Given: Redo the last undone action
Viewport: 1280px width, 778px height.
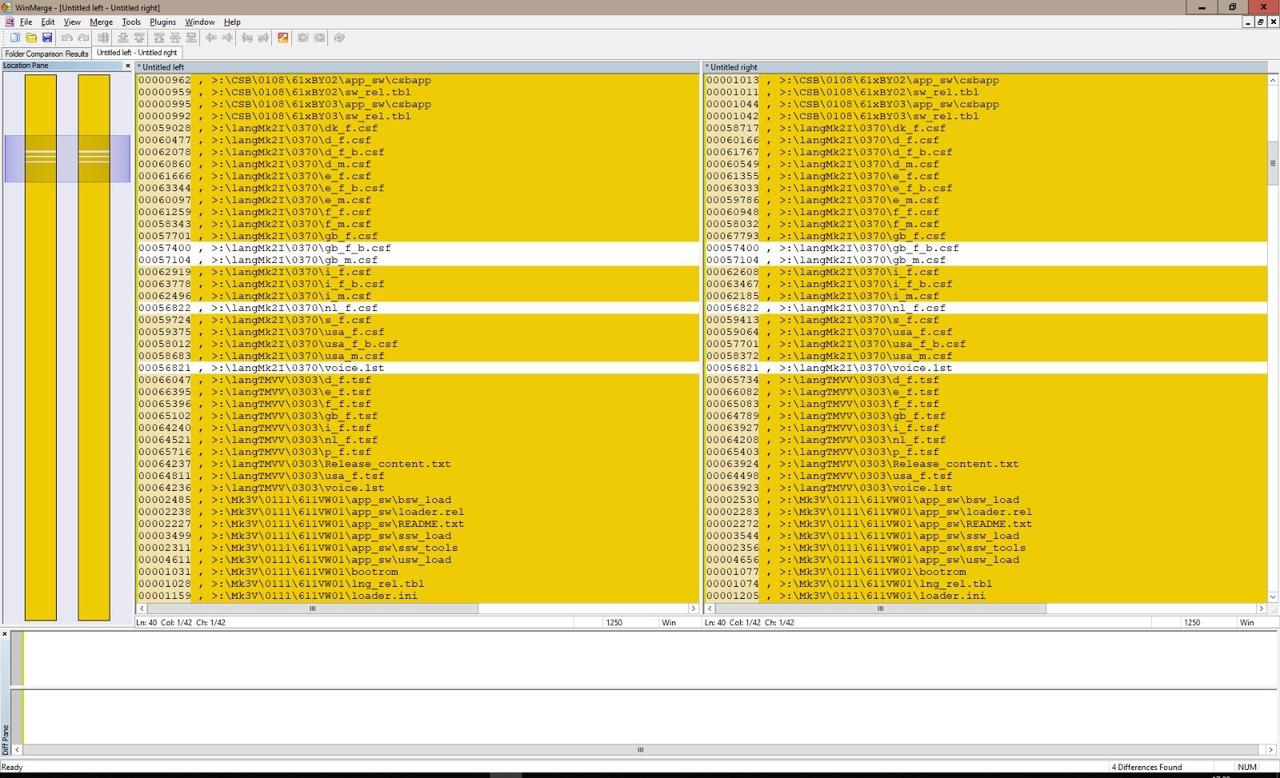Looking at the screenshot, I should click(x=83, y=38).
